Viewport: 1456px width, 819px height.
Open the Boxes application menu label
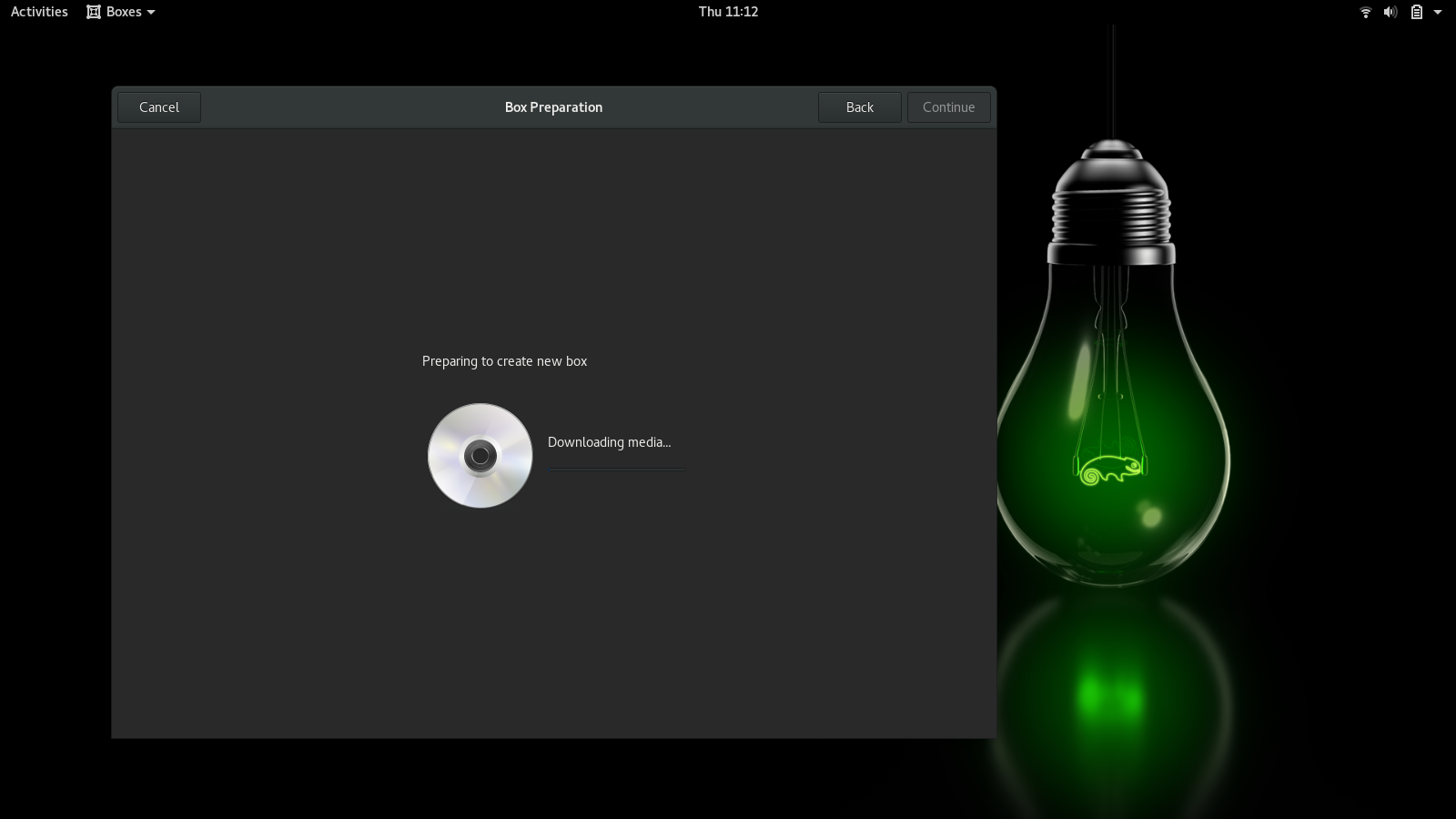tap(124, 12)
